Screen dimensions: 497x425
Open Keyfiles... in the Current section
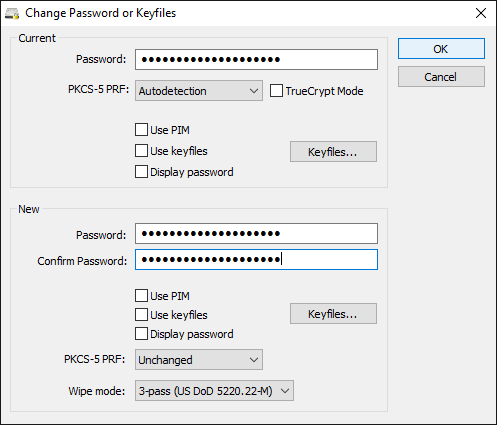[x=333, y=152]
